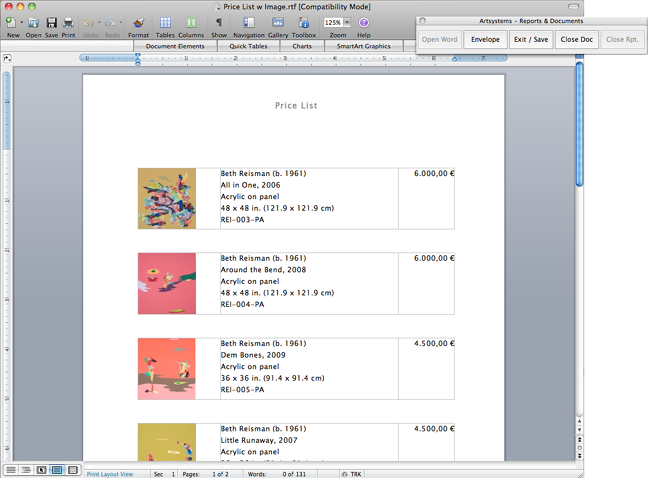Toggle Show nonprinting characters pilcrow
Viewport: 648px width, 478px height.
click(219, 22)
